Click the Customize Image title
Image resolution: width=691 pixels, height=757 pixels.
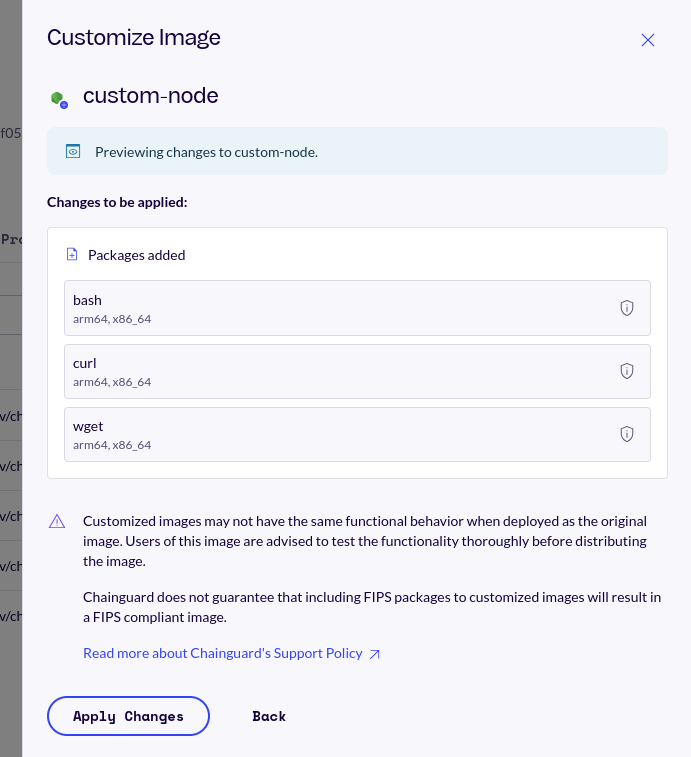pyautogui.click(x=134, y=38)
